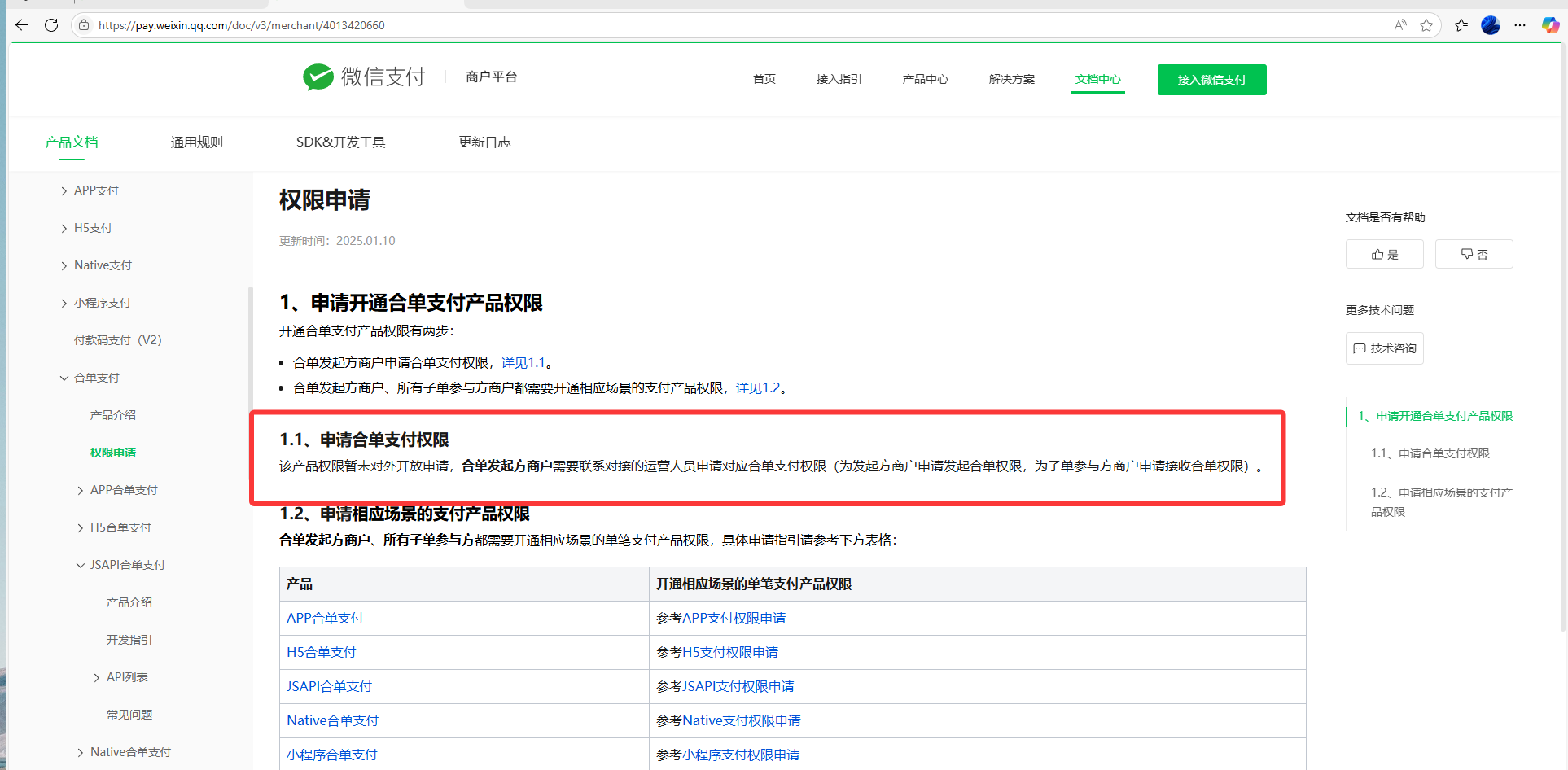Click the green 接入微信支付 button
This screenshot has width=1568, height=770.
pyautogui.click(x=1211, y=80)
